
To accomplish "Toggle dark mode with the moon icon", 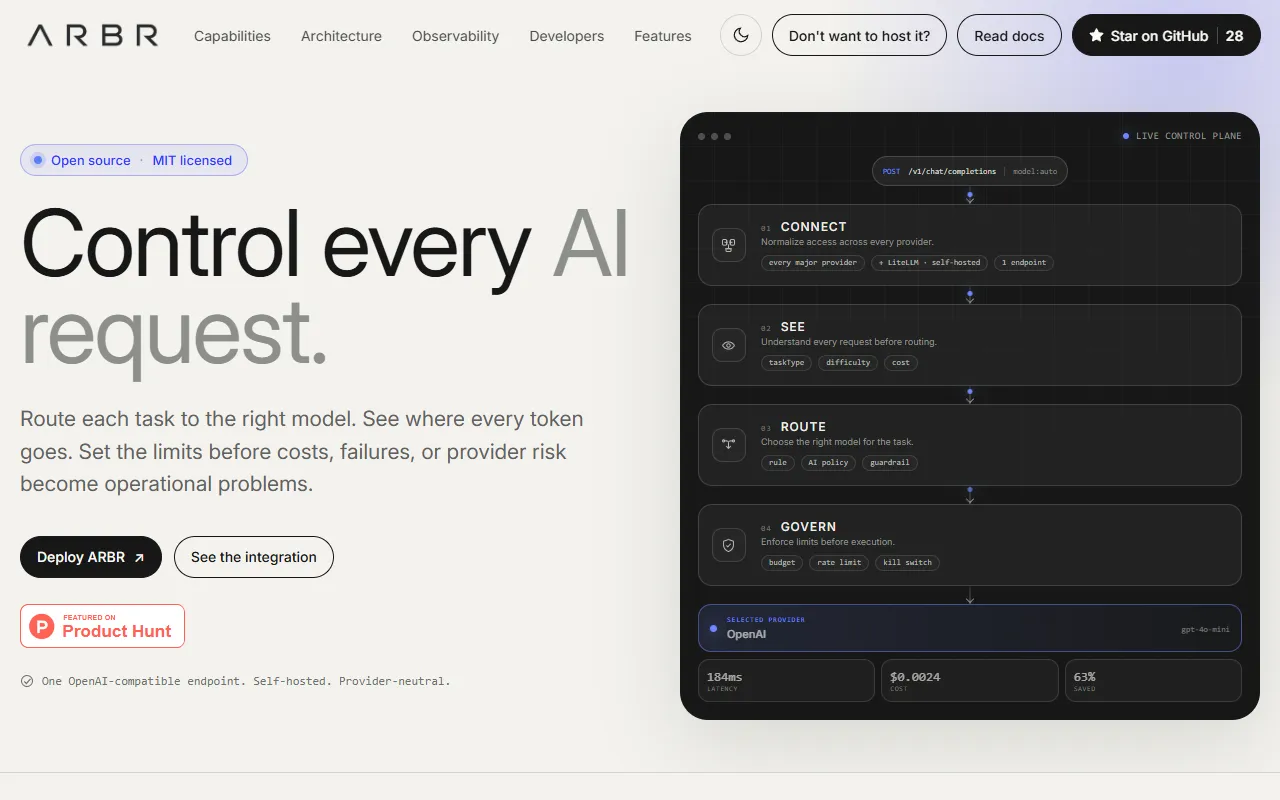I will [x=741, y=35].
